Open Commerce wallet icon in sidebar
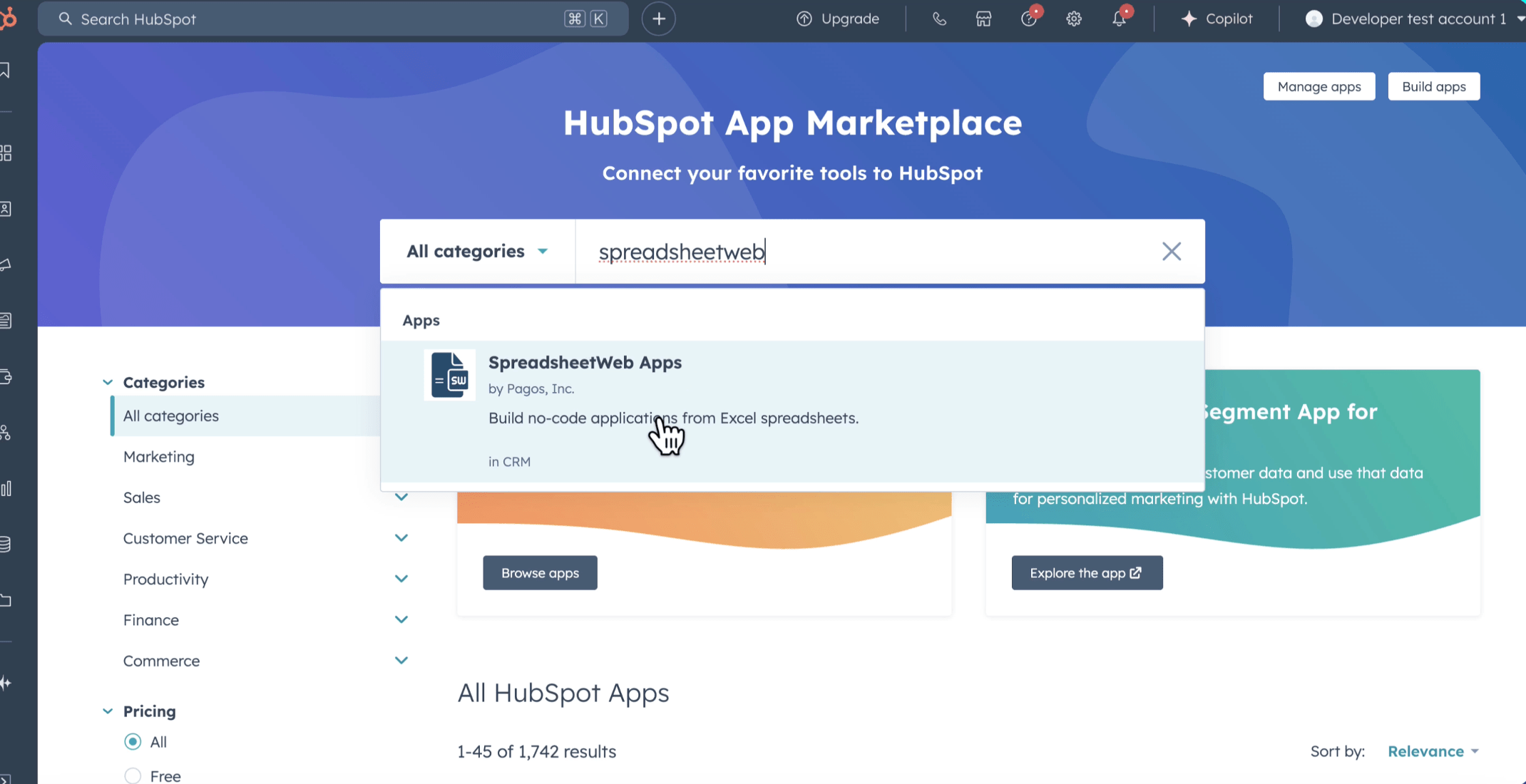Screen dimensions: 1526x784 coord(6,376)
